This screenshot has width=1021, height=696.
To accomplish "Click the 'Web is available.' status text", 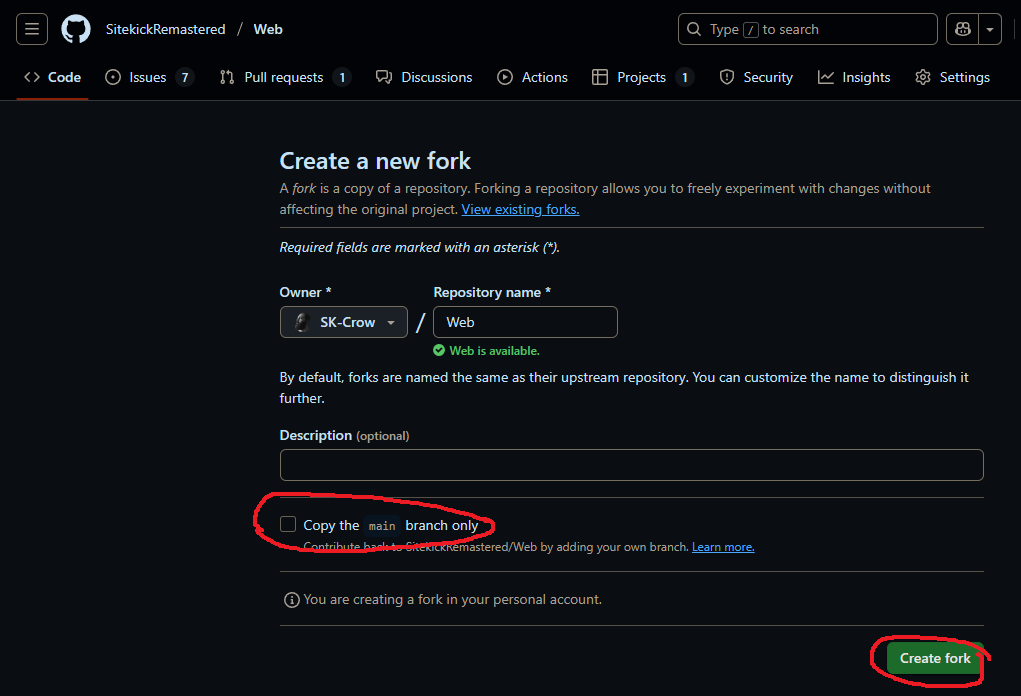I will coord(494,351).
